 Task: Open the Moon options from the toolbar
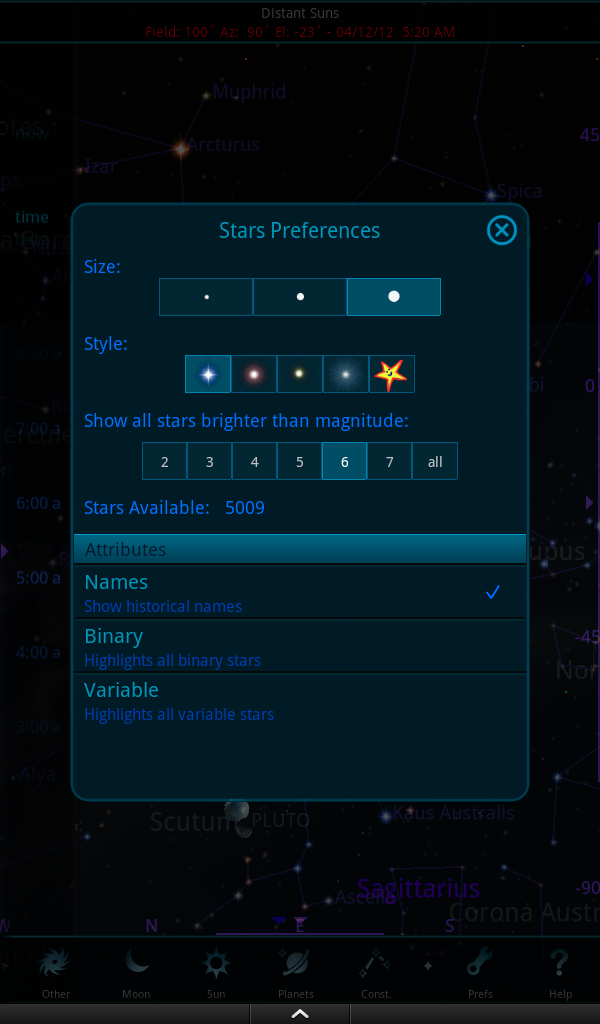coord(136,970)
